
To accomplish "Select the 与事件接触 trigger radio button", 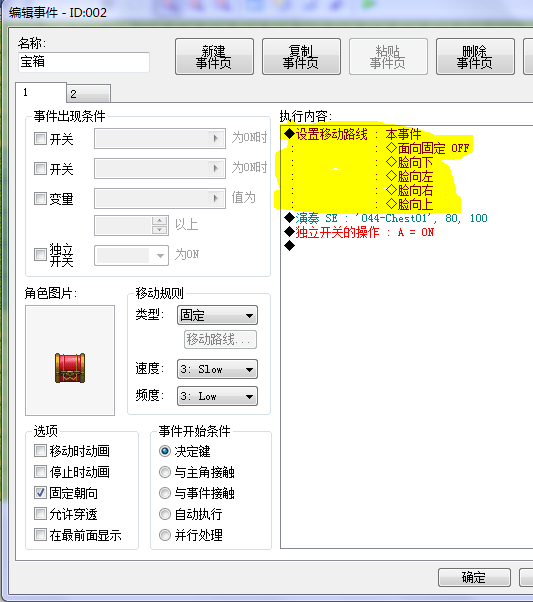I will click(165, 493).
